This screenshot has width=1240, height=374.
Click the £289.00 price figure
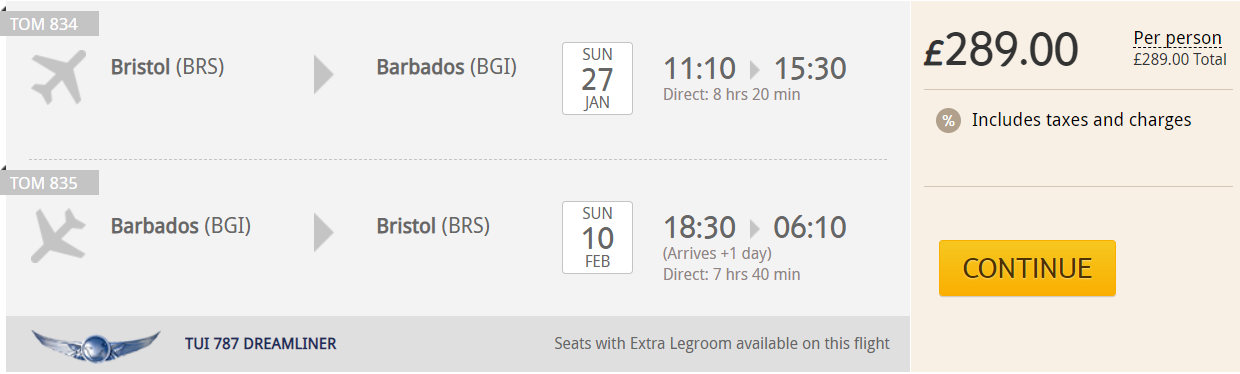tap(1001, 50)
